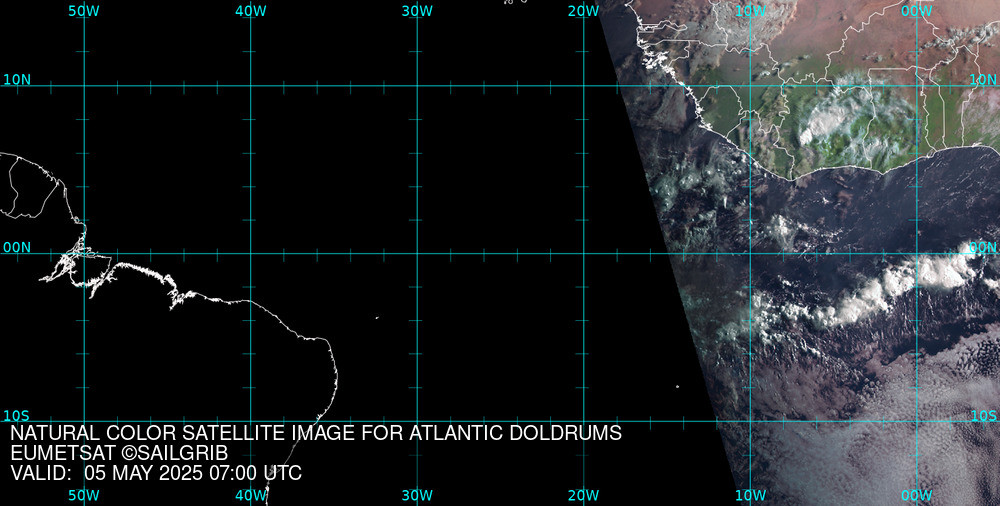1000x506 pixels.
Task: Click the "EUMETSAT ©SAILGRIB" credit line
Action: pos(119,454)
